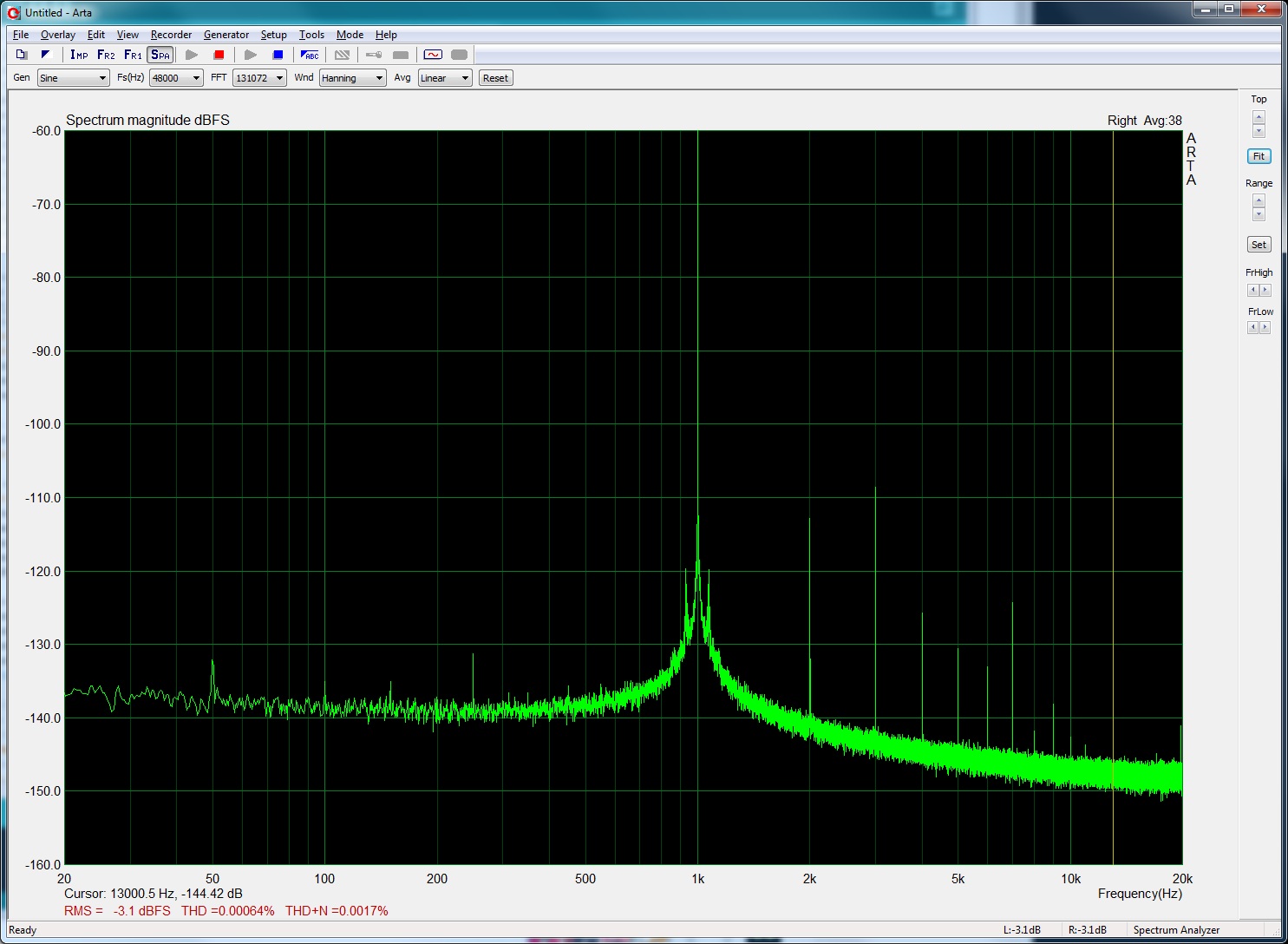The height and width of the screenshot is (944, 1288).
Task: Open the View menu
Action: coord(127,35)
